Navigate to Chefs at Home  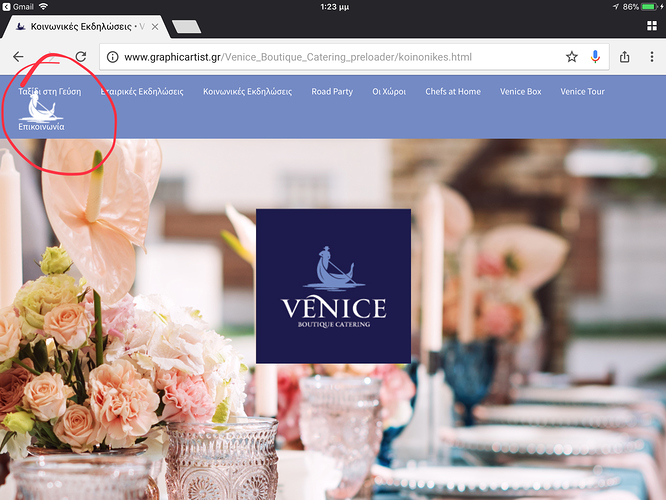tap(453, 92)
